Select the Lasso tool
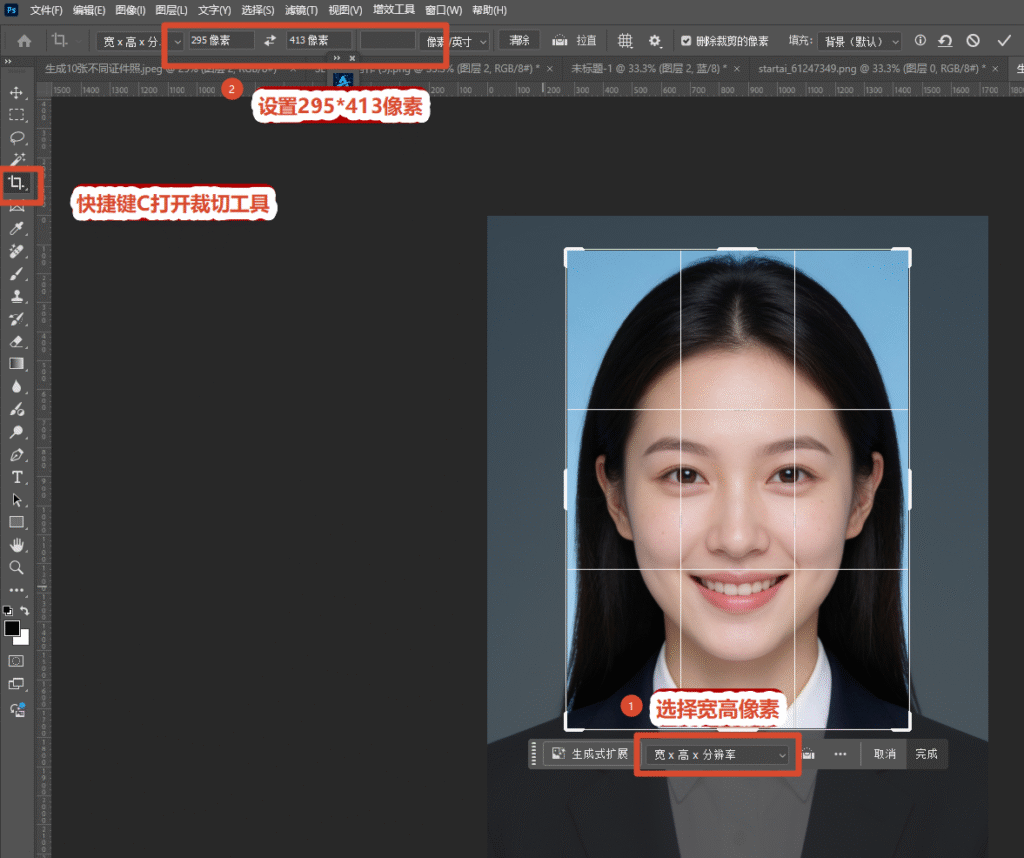 [x=16, y=138]
